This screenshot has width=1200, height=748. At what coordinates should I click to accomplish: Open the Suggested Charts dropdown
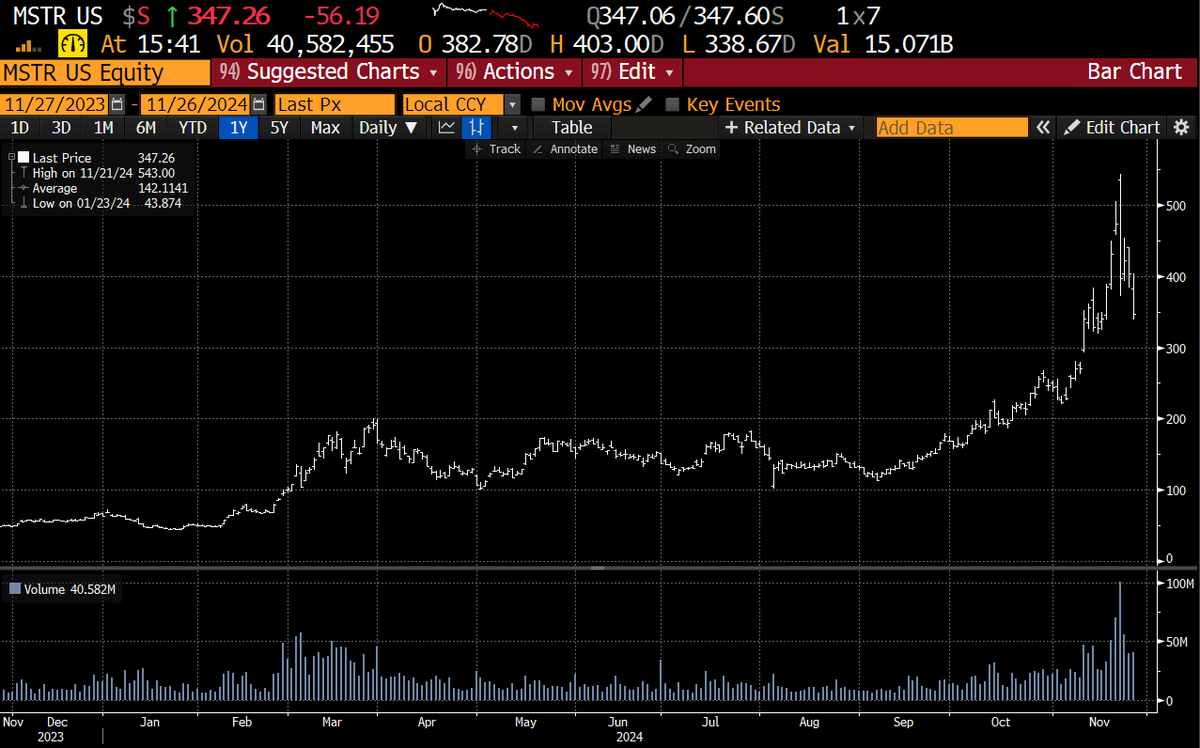click(x=330, y=72)
